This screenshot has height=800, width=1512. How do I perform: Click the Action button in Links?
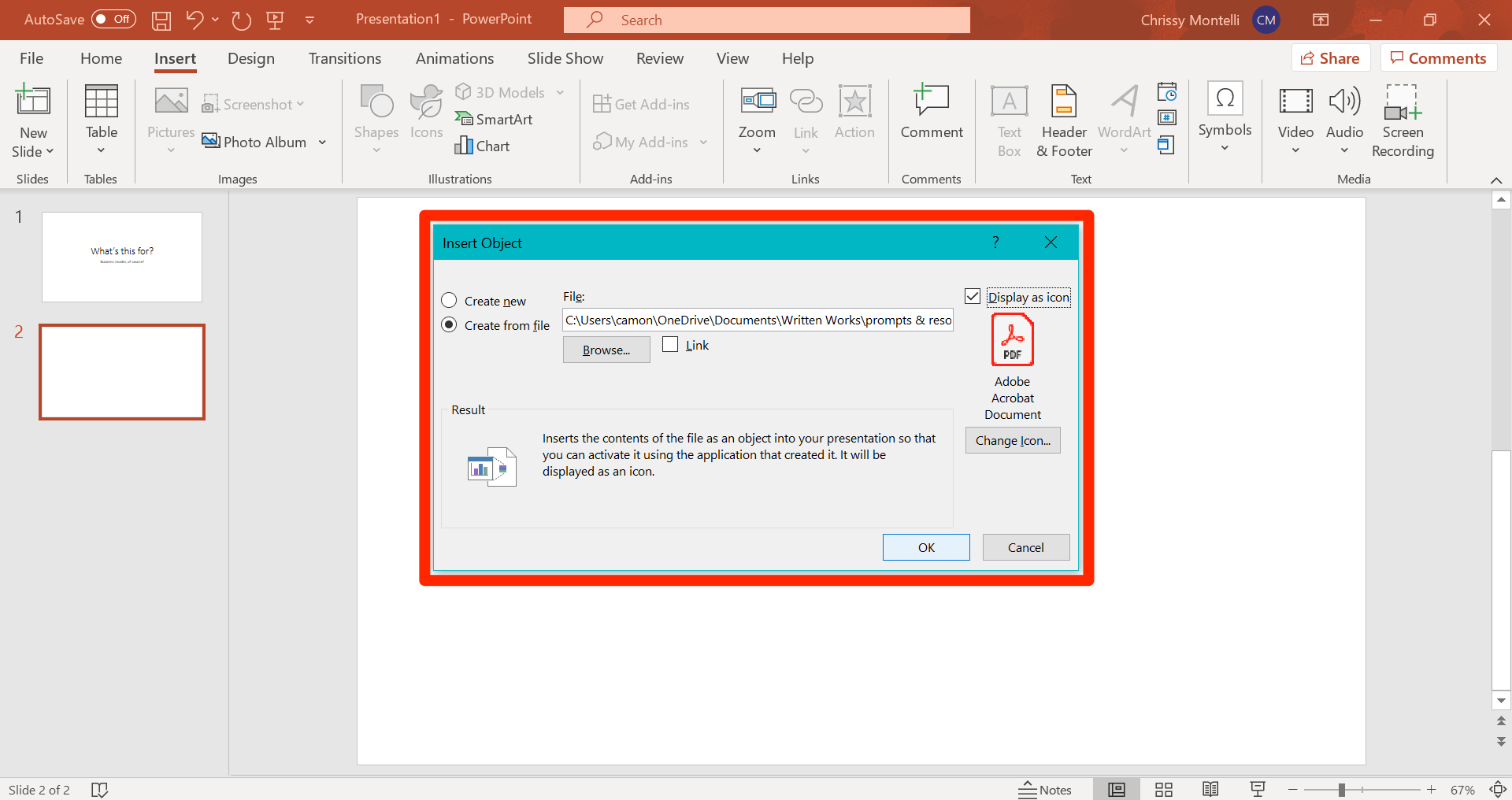854,113
